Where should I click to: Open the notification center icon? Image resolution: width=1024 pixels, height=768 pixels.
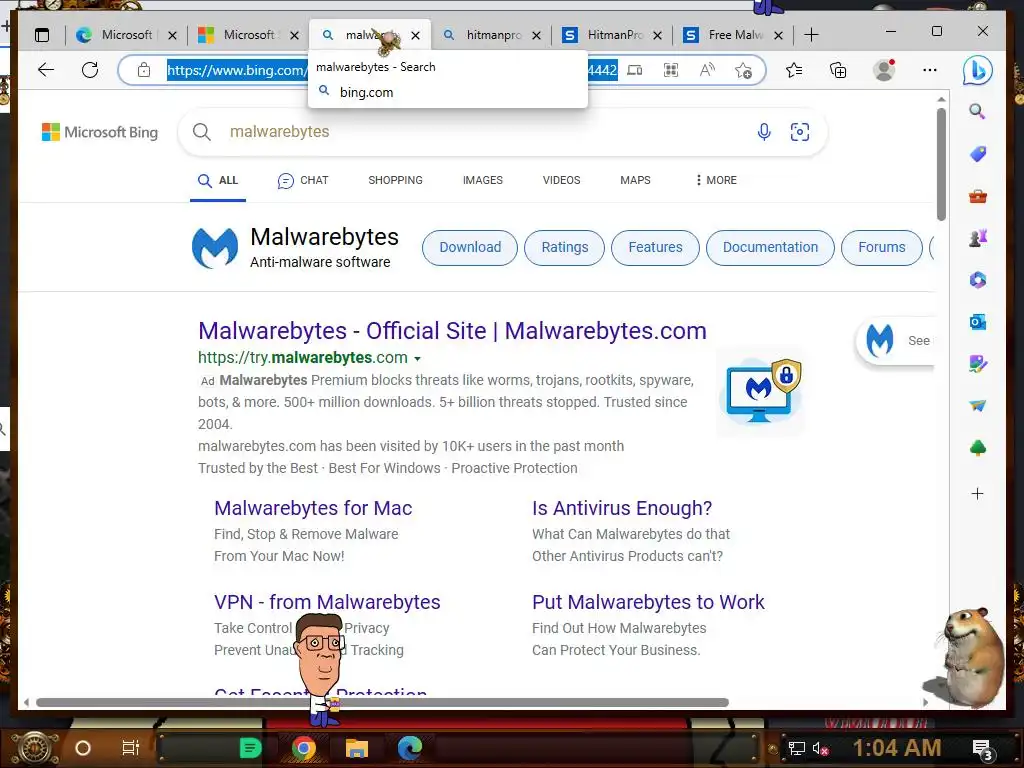(x=982, y=749)
